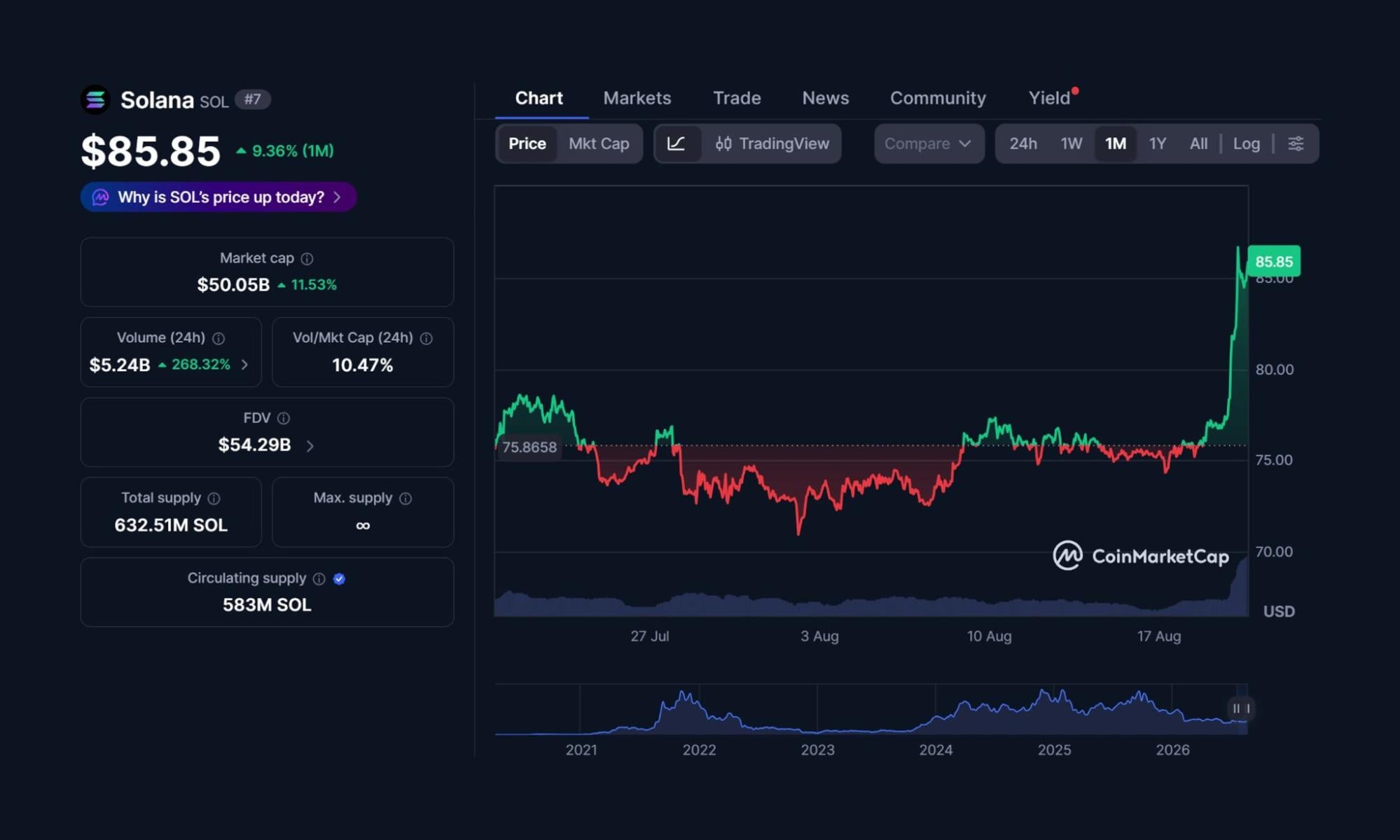
Task: Open the Chart tab
Action: (x=539, y=98)
